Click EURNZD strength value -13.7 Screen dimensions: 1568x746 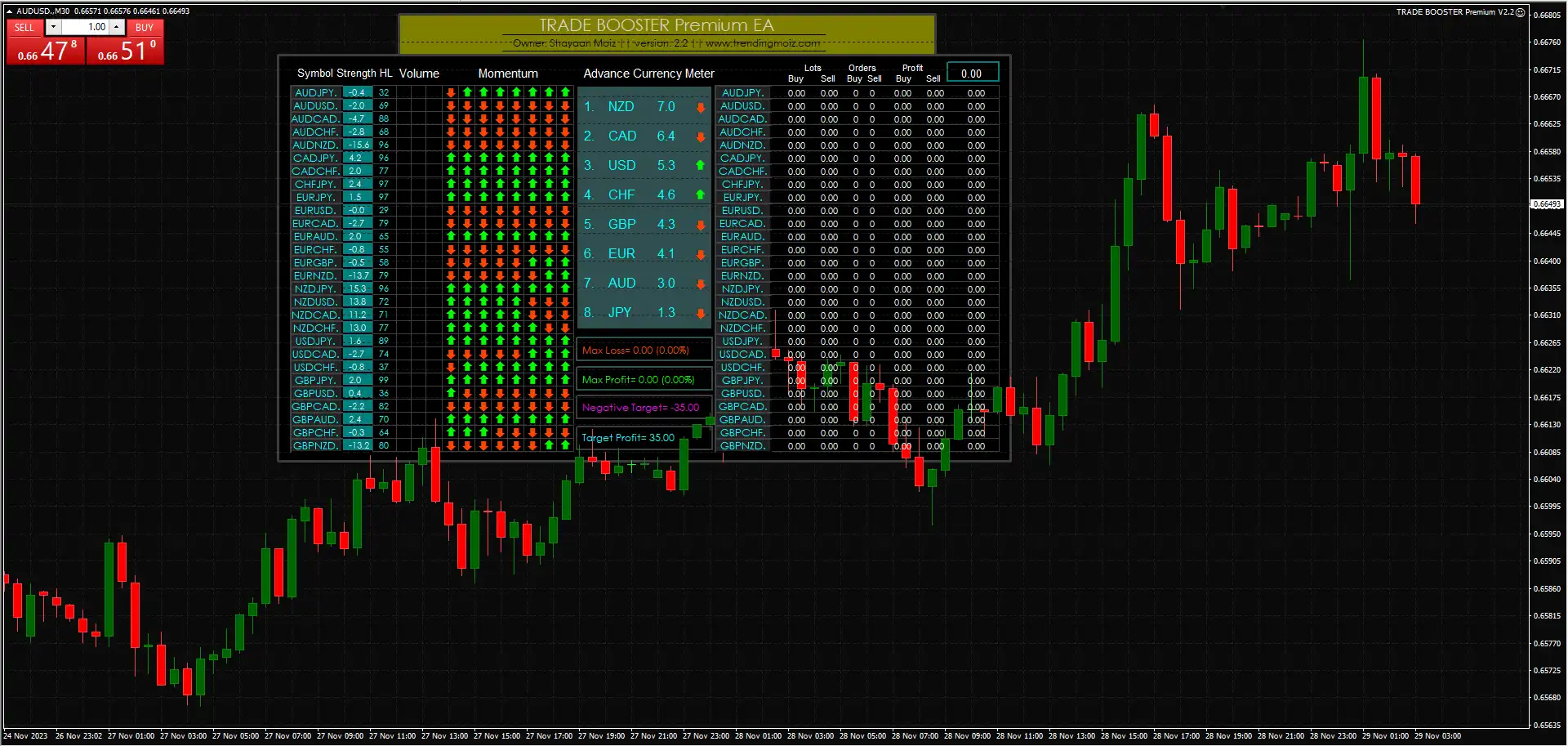point(357,275)
